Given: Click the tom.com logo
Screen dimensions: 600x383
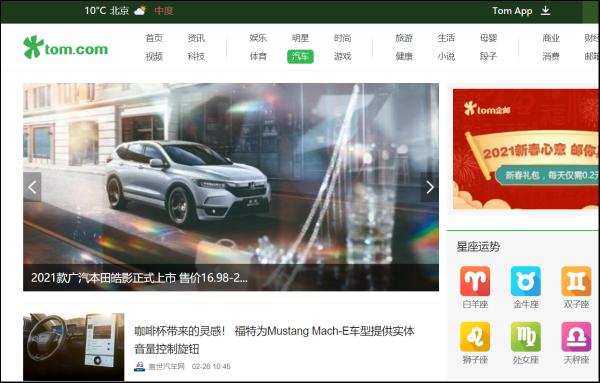Looking at the screenshot, I should [x=65, y=47].
